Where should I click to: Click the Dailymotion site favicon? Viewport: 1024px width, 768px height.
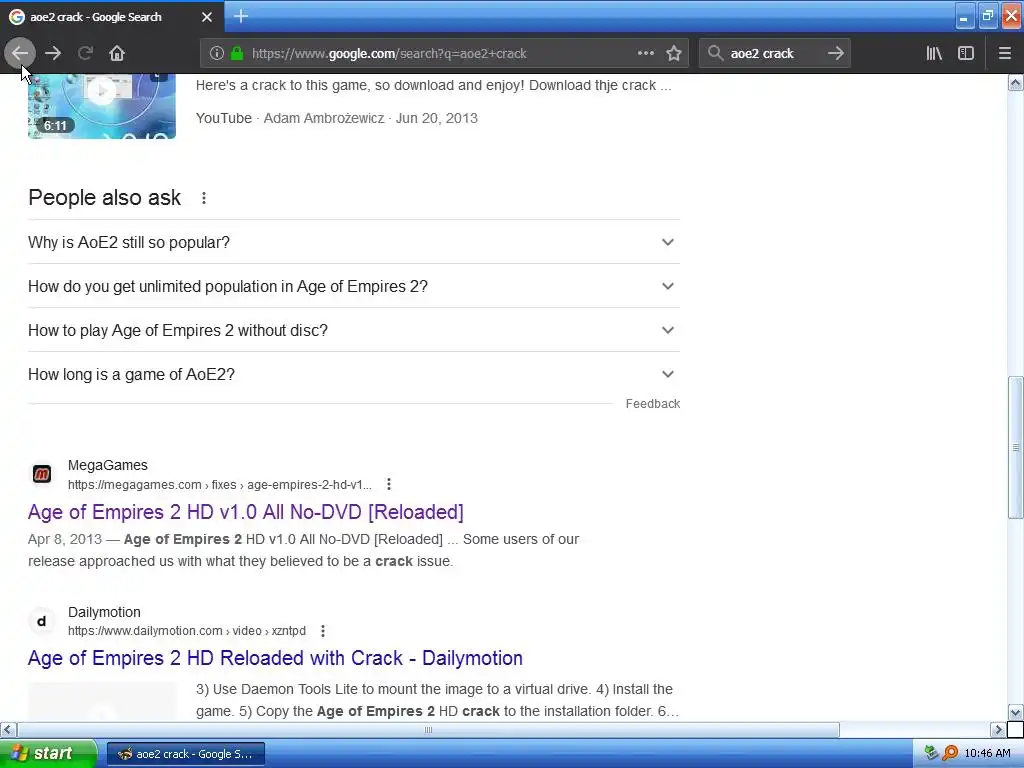42,621
